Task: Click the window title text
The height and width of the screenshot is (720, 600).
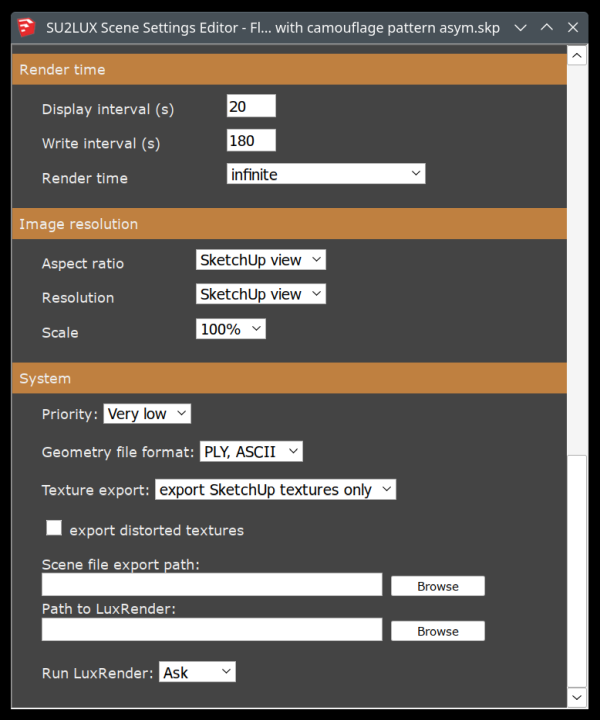Action: (x=273, y=28)
